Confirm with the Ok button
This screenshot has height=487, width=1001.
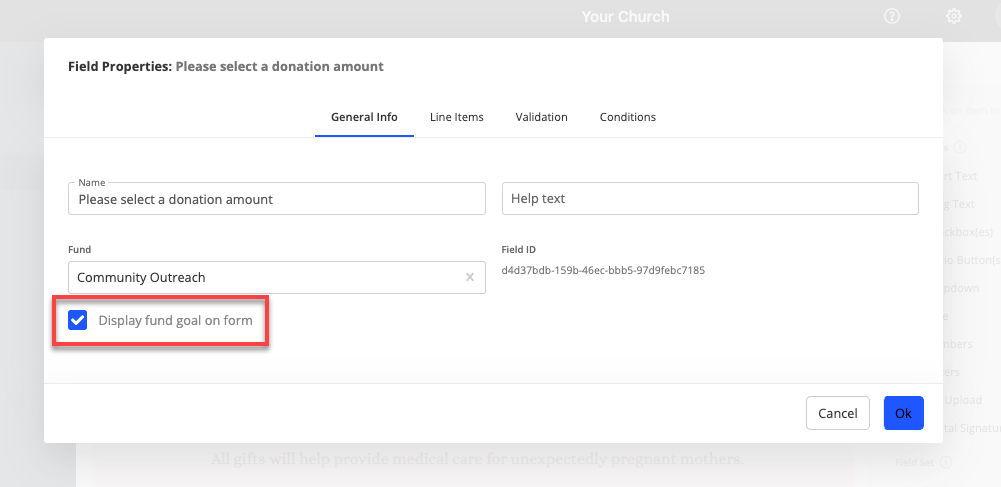(x=903, y=413)
